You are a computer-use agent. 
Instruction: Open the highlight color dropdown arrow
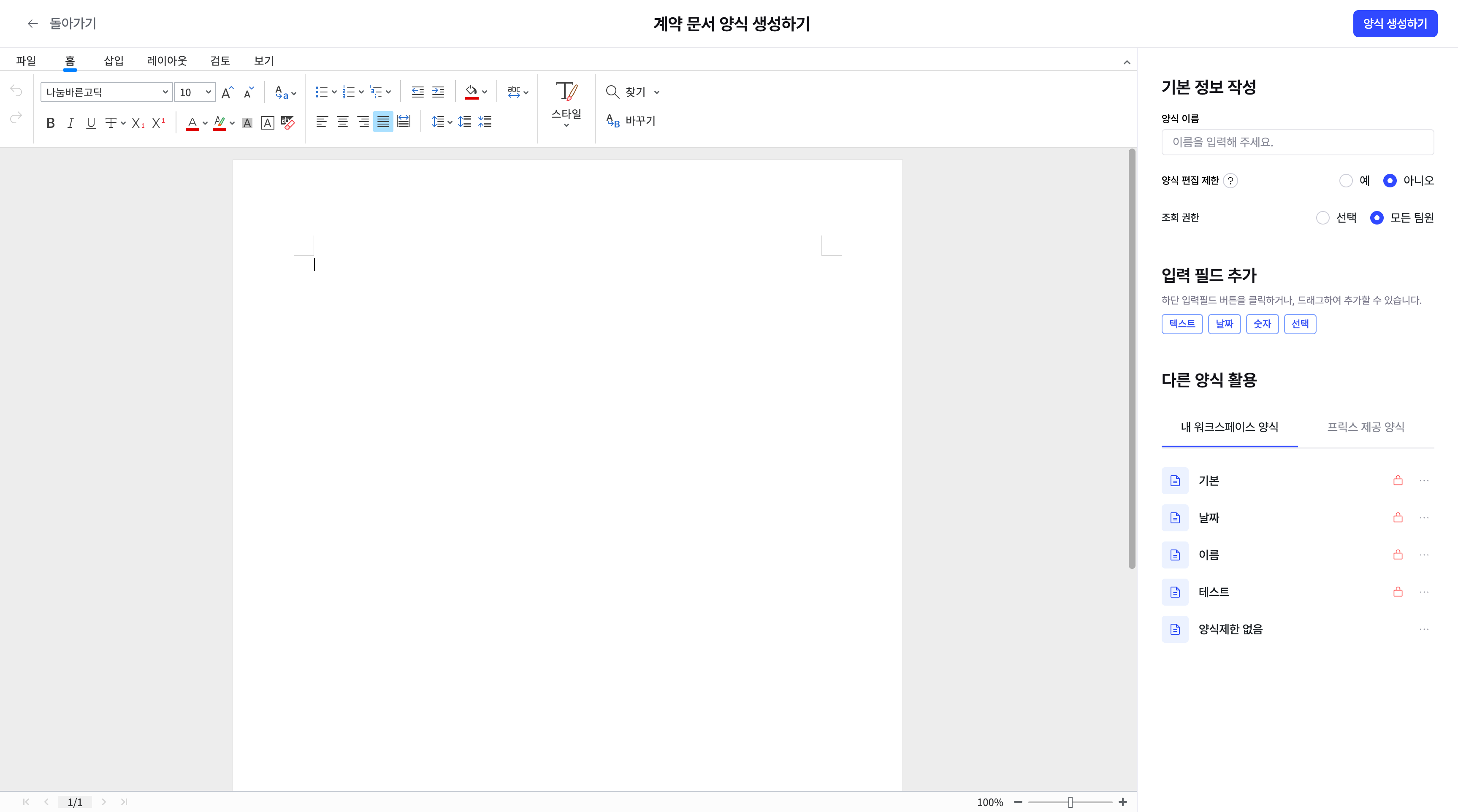pyautogui.click(x=232, y=123)
